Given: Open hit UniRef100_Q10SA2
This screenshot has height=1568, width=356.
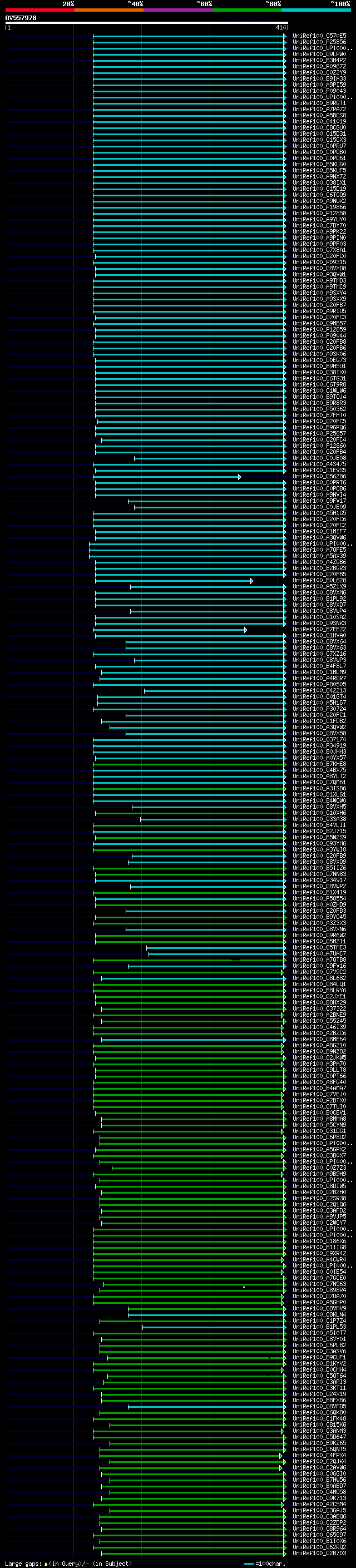Looking at the screenshot, I should [x=319, y=617].
